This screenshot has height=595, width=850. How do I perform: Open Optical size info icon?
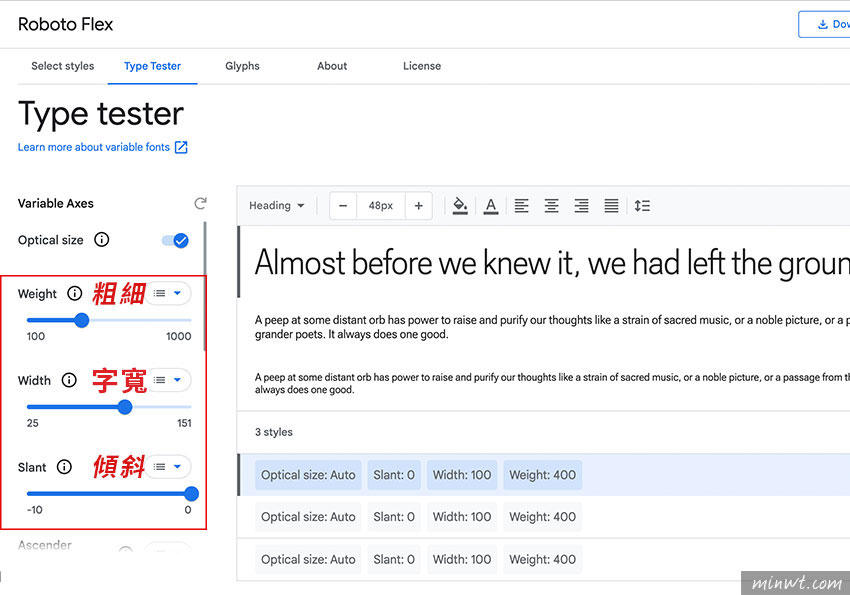click(101, 240)
